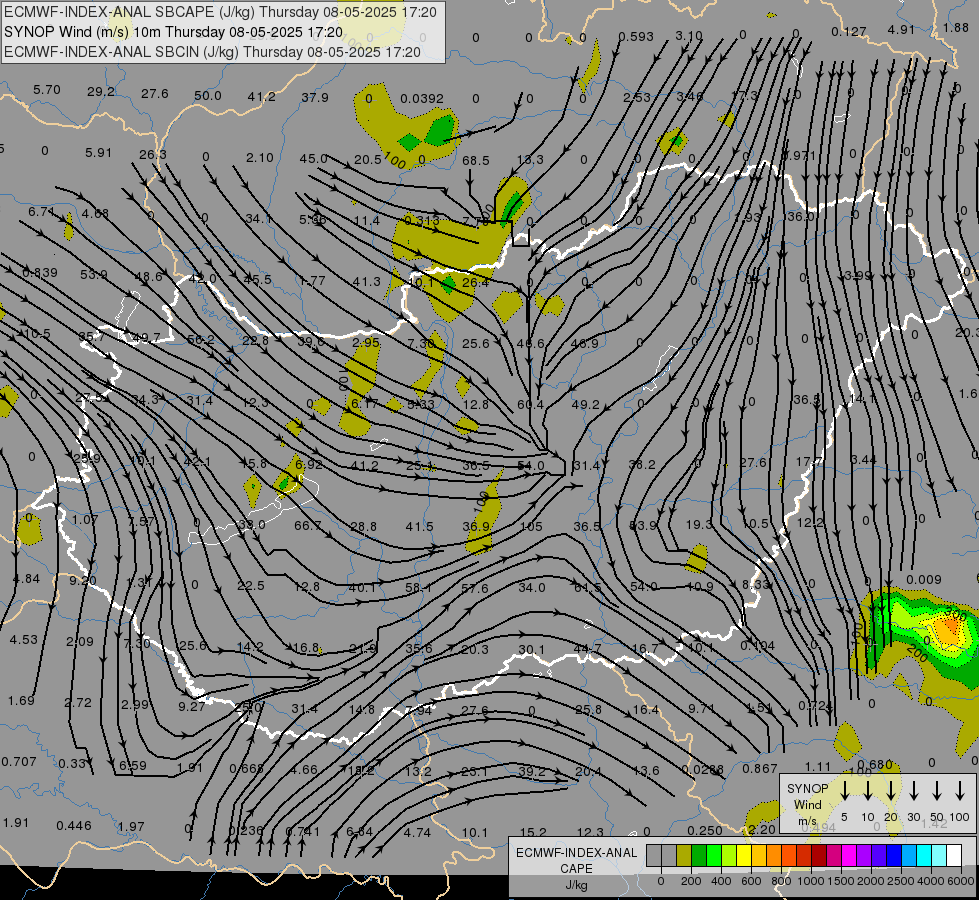Click the map value 48.6
979x900 pixels.
pos(149,277)
